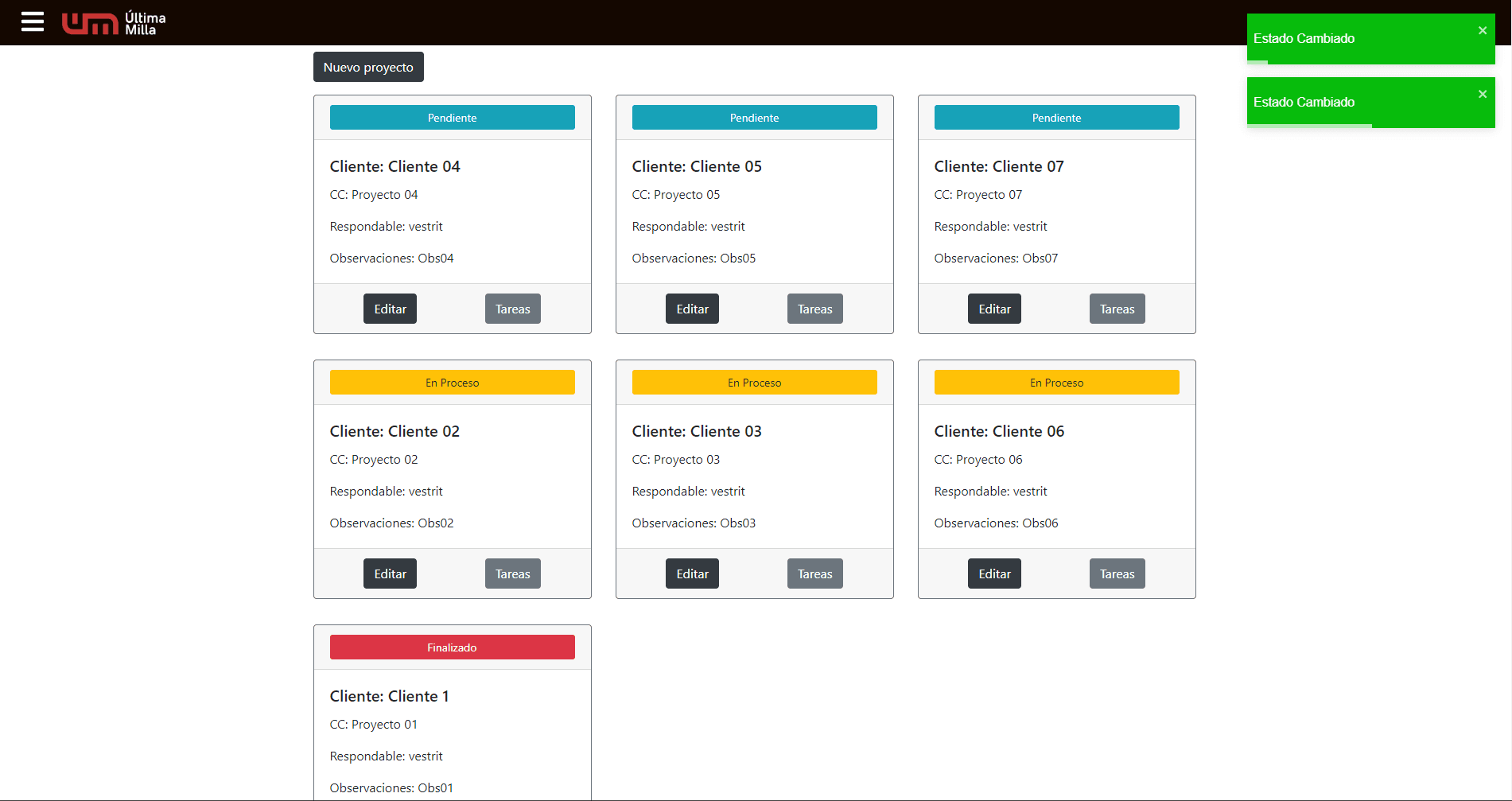Image resolution: width=1512 pixels, height=801 pixels.
Task: Click the Última Milla logo
Action: pos(114,23)
